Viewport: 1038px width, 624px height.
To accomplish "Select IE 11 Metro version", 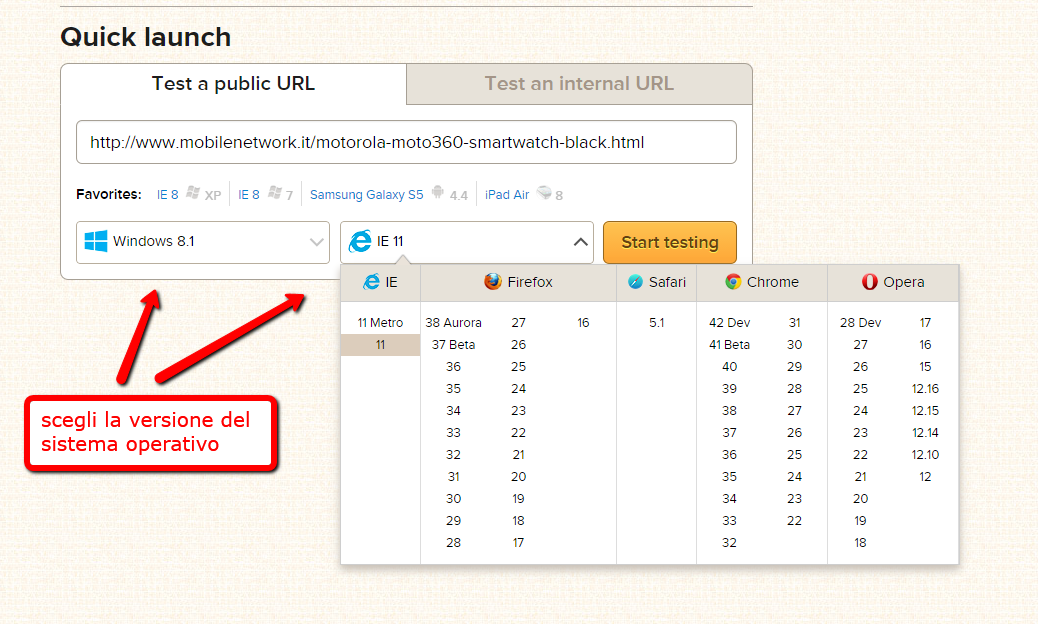I will tap(380, 323).
